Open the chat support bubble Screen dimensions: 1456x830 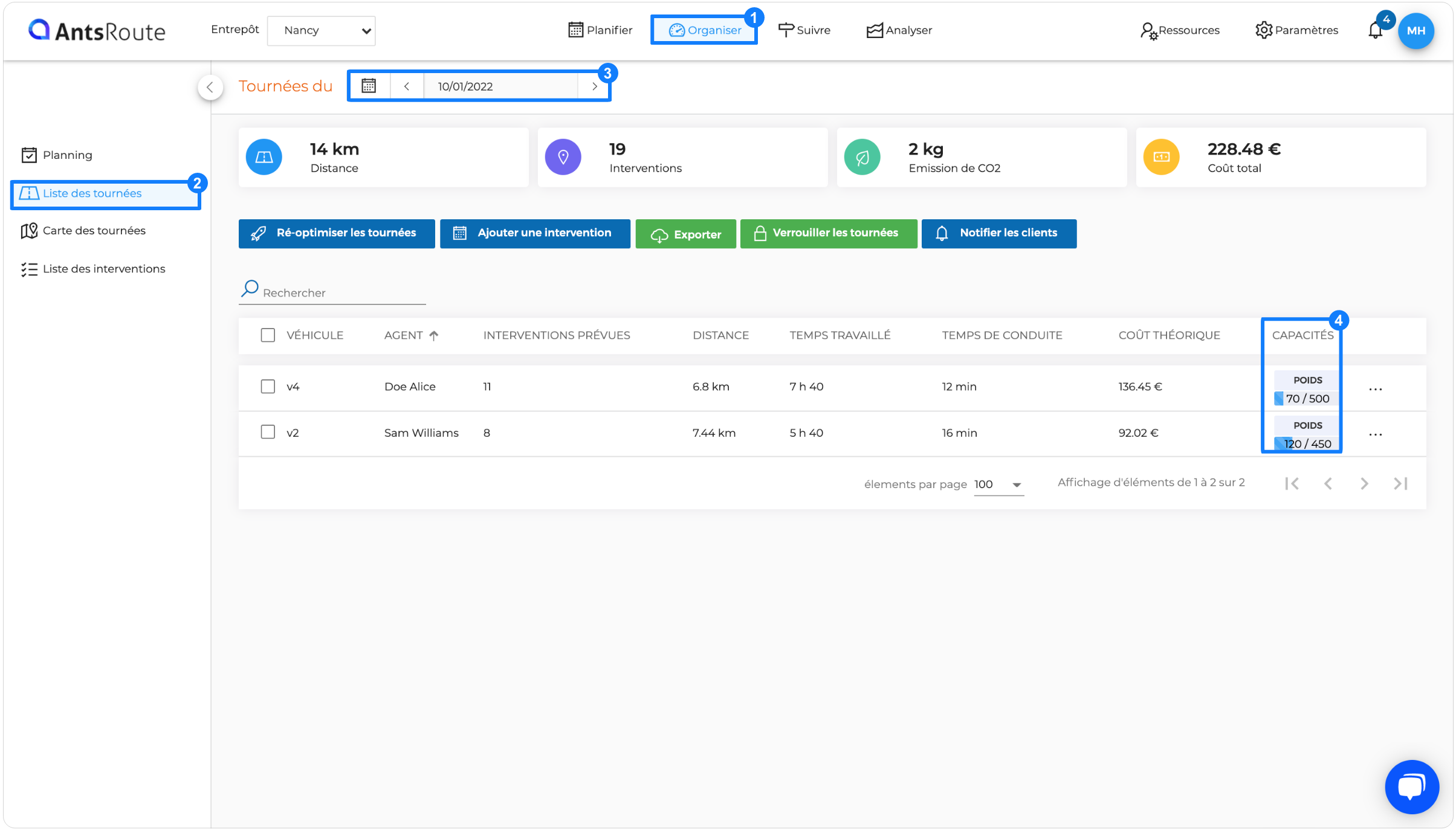click(1412, 787)
